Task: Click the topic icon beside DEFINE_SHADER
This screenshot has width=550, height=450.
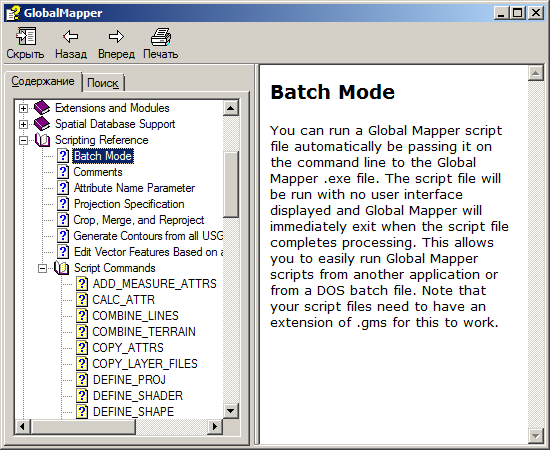Action: coord(82,396)
